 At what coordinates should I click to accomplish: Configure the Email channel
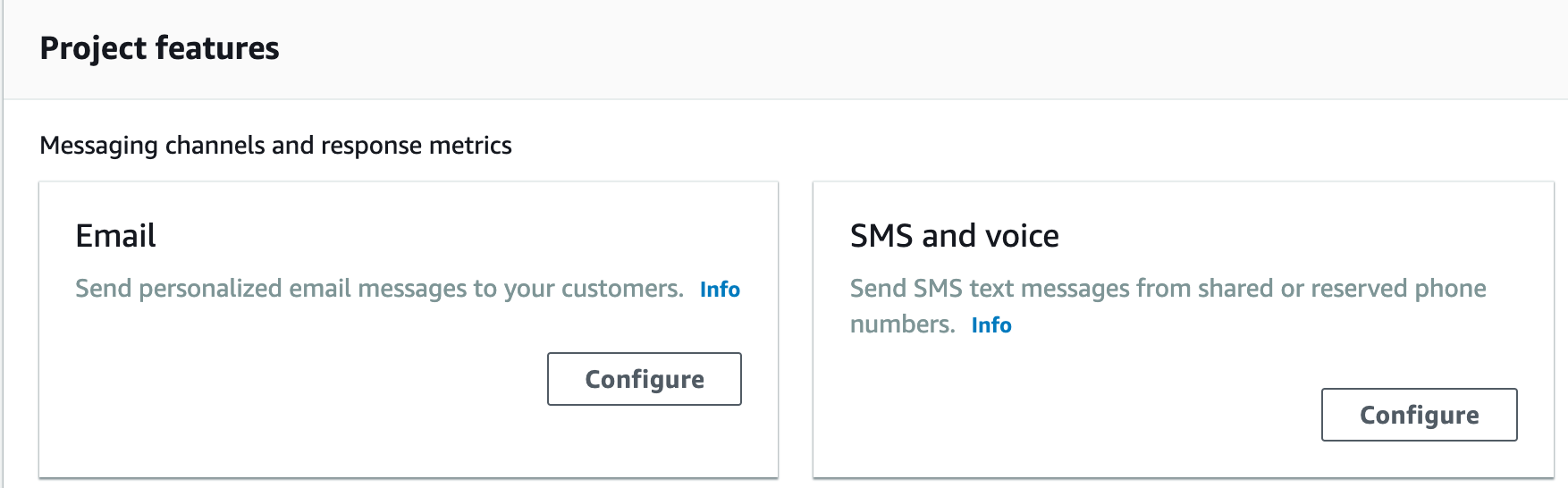644,379
